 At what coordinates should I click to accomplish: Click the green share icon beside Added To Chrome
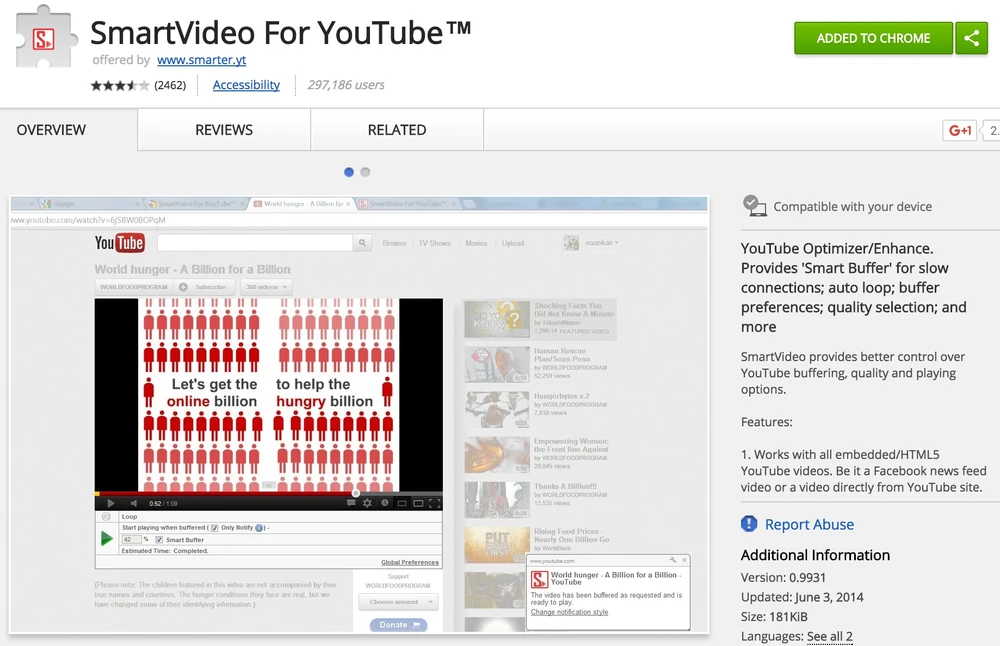[973, 38]
